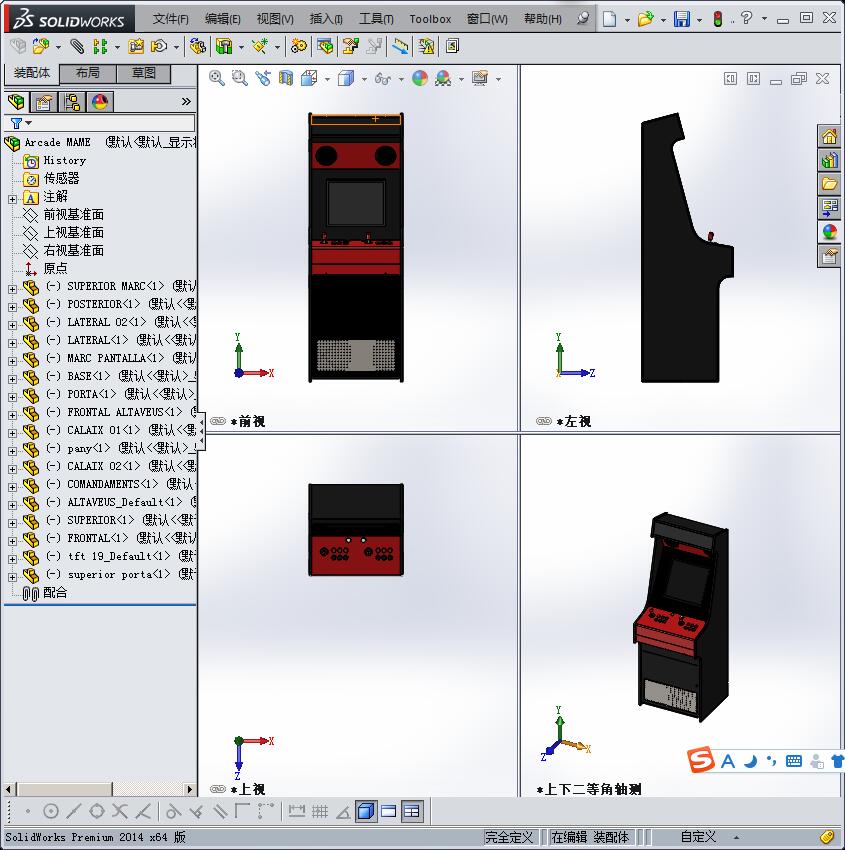The height and width of the screenshot is (850, 845).
Task: Click the Linear Component Pattern icon
Action: tap(100, 47)
